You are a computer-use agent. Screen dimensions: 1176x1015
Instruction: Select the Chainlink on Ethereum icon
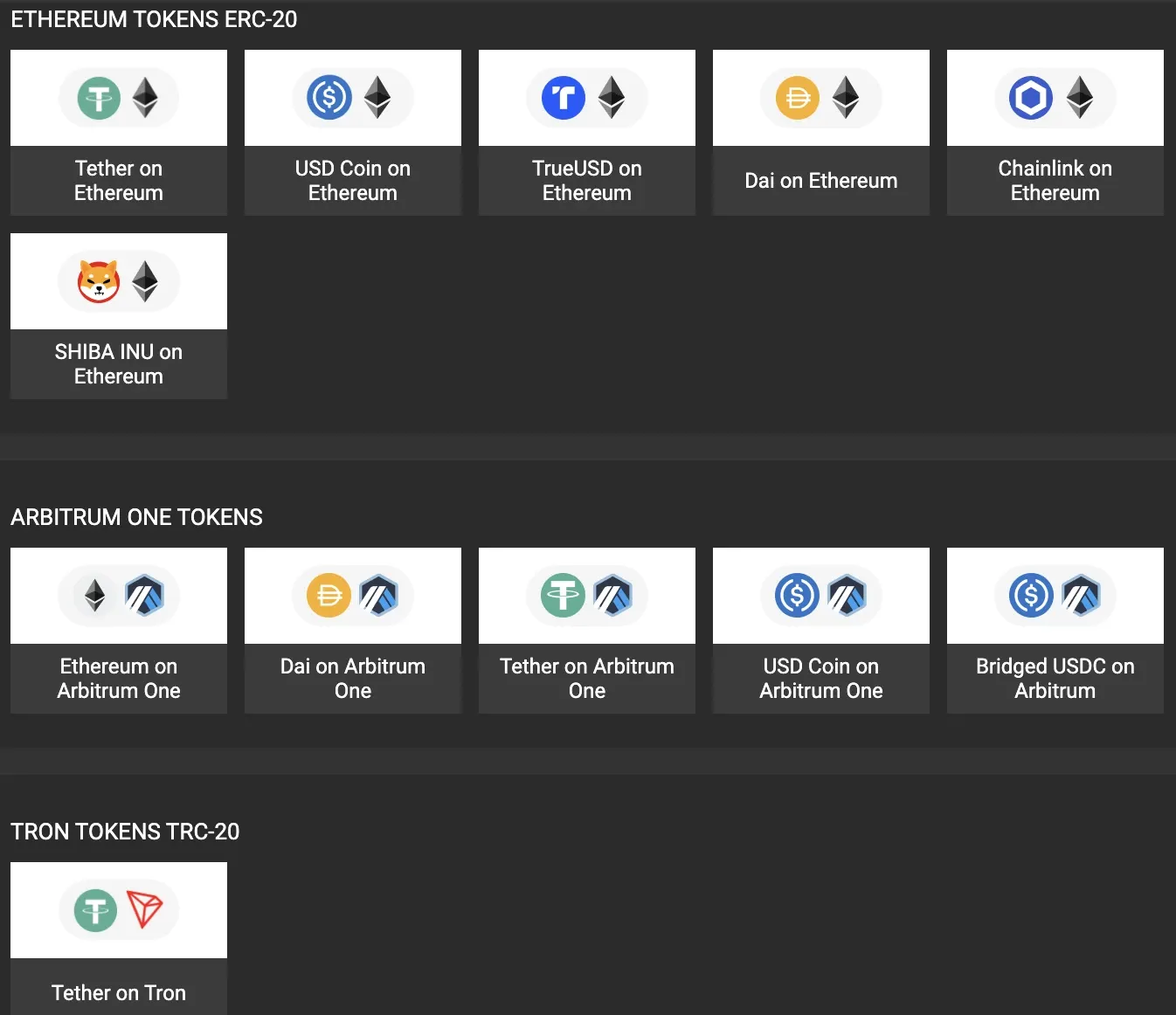point(1031,98)
